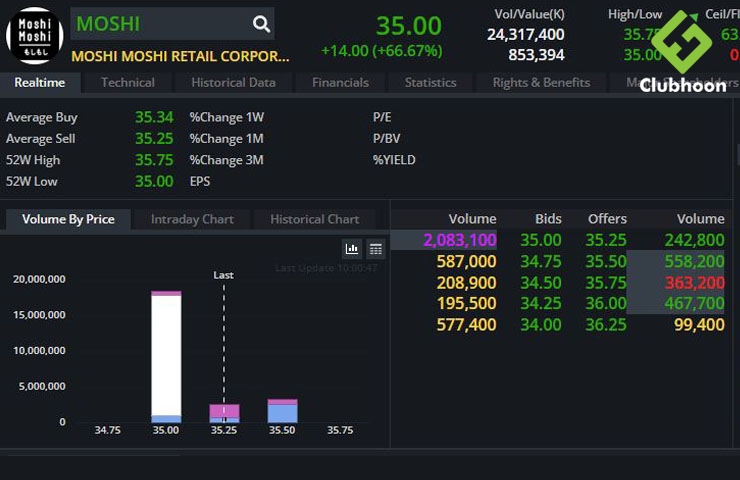Select the Historical Chart tab
Screen dimensions: 740x480
point(315,219)
